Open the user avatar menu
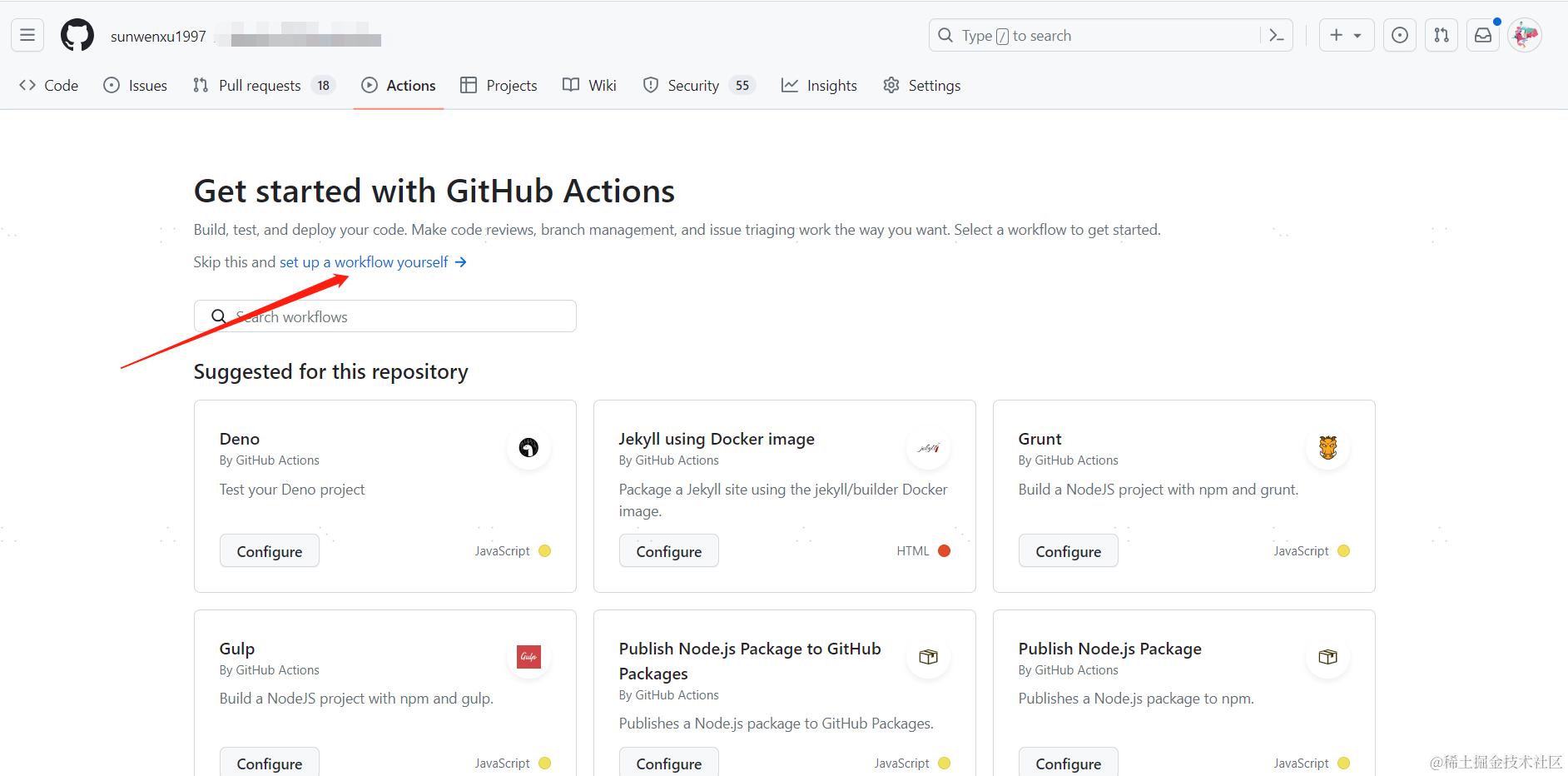Screen dimensions: 1568x776 [1525, 35]
